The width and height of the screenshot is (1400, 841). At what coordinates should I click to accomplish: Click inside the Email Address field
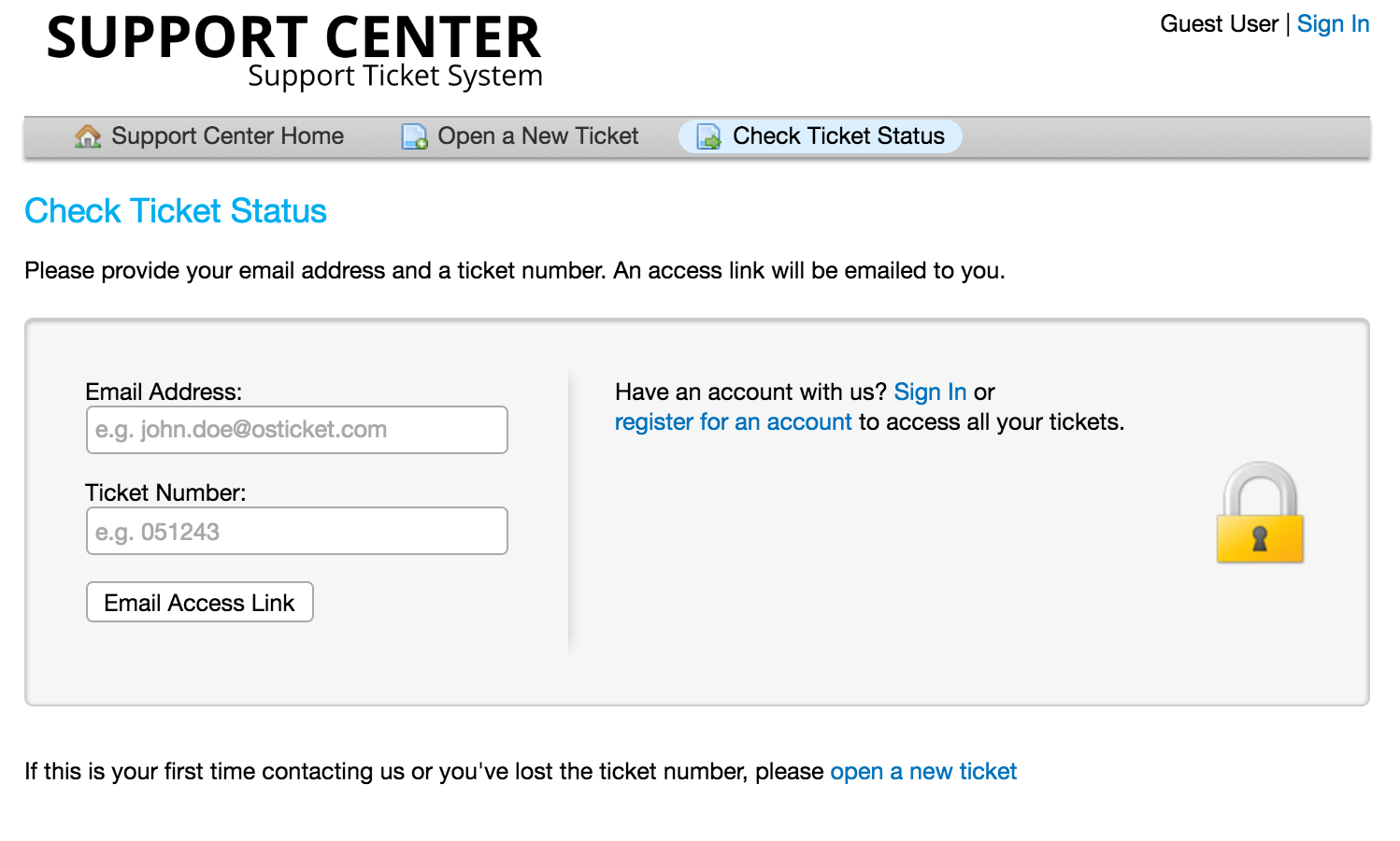296,430
